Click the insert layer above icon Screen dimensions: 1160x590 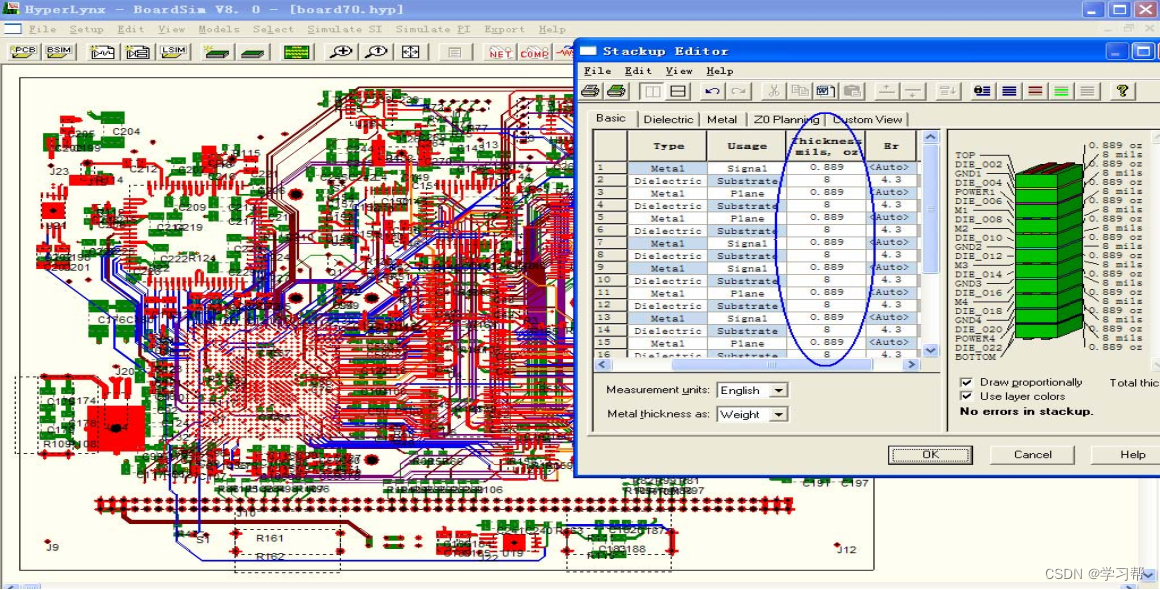coord(887,91)
